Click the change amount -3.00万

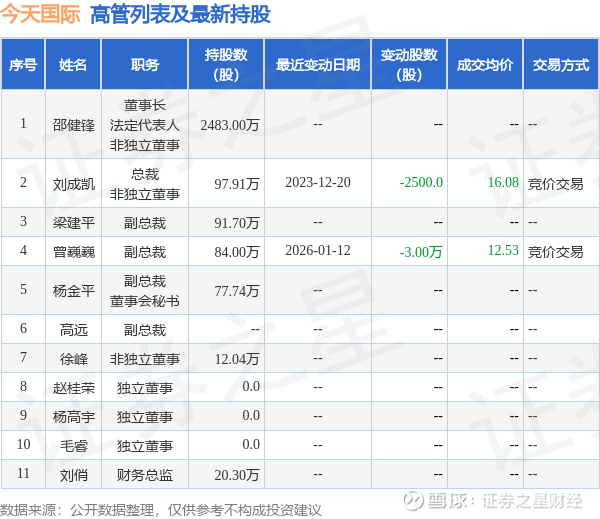(x=421, y=252)
